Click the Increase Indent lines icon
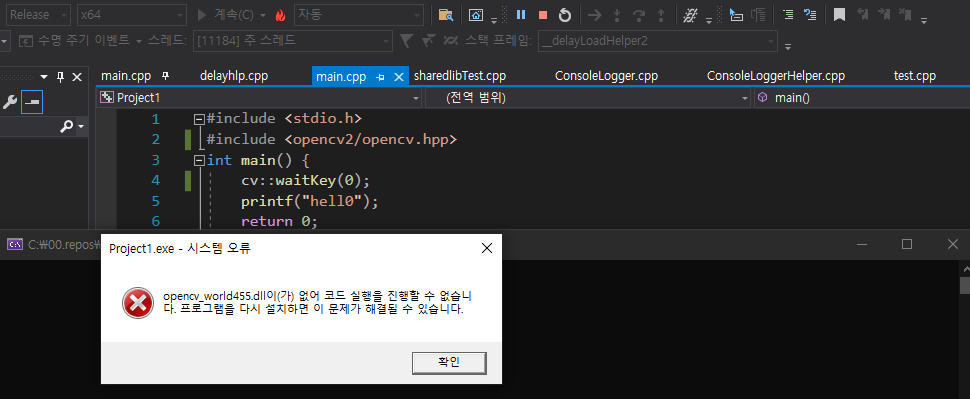Viewport: 970px width, 399px height. click(x=788, y=15)
